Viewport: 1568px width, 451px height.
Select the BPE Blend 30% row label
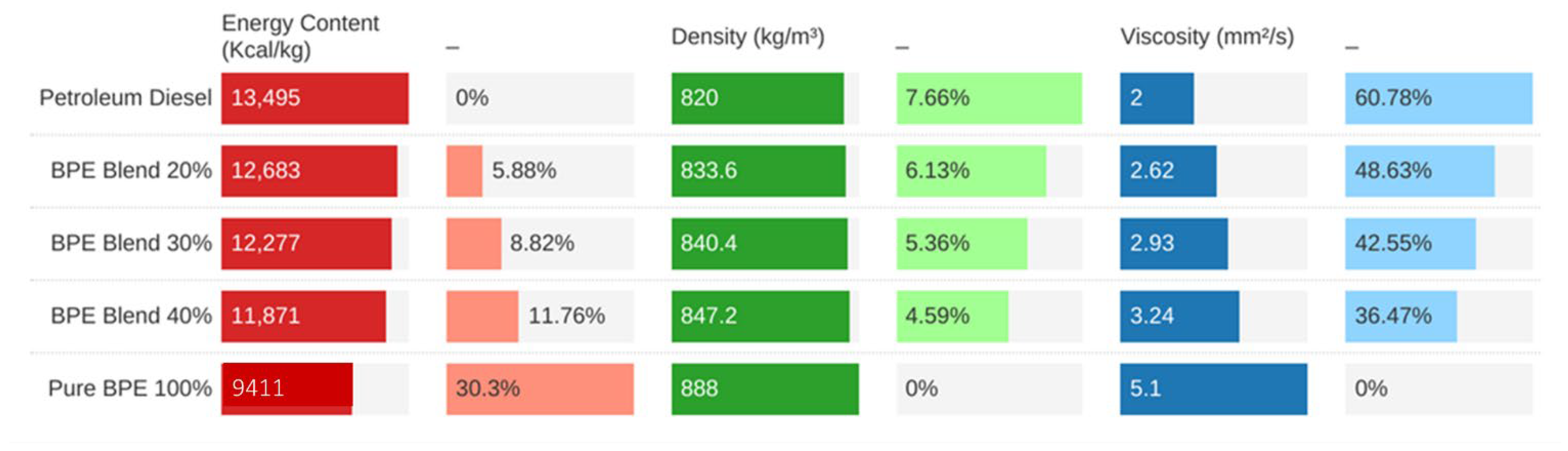click(x=131, y=242)
